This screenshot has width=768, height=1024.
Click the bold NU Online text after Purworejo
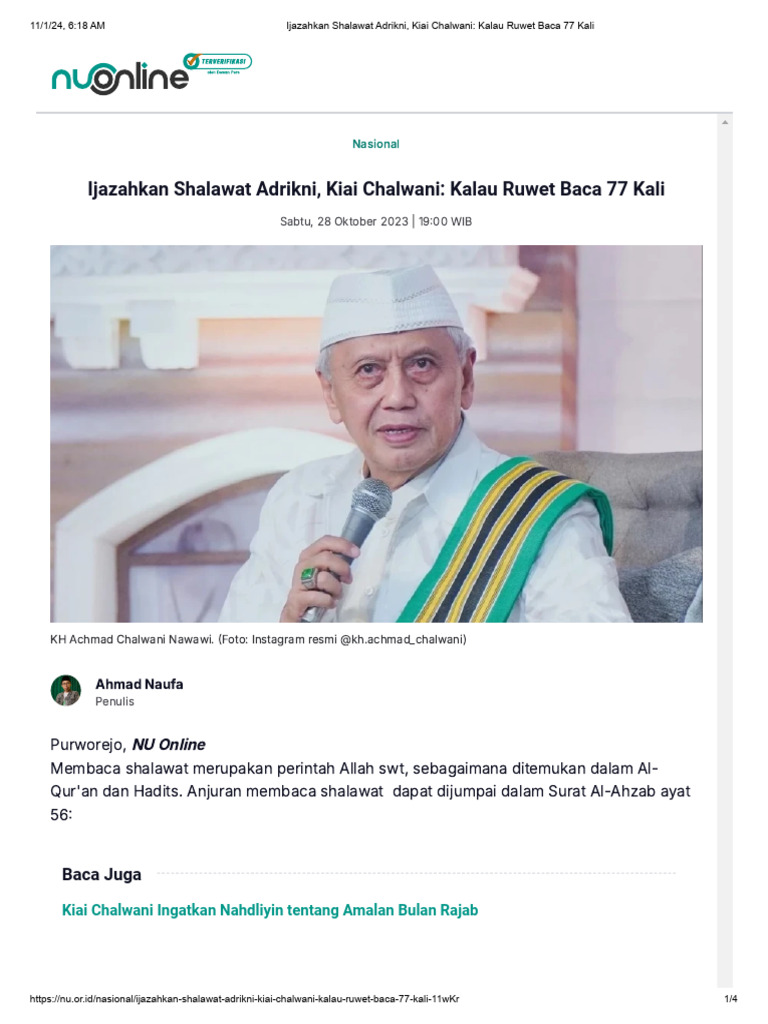click(168, 744)
